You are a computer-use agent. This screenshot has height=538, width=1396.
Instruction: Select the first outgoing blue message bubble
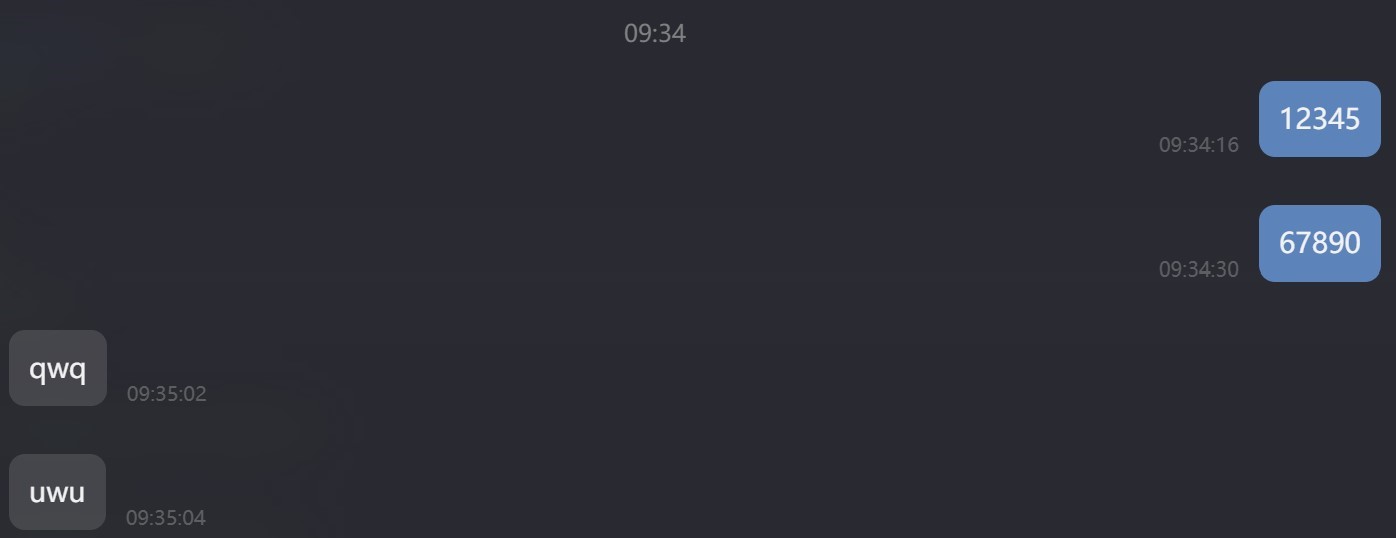point(1319,119)
